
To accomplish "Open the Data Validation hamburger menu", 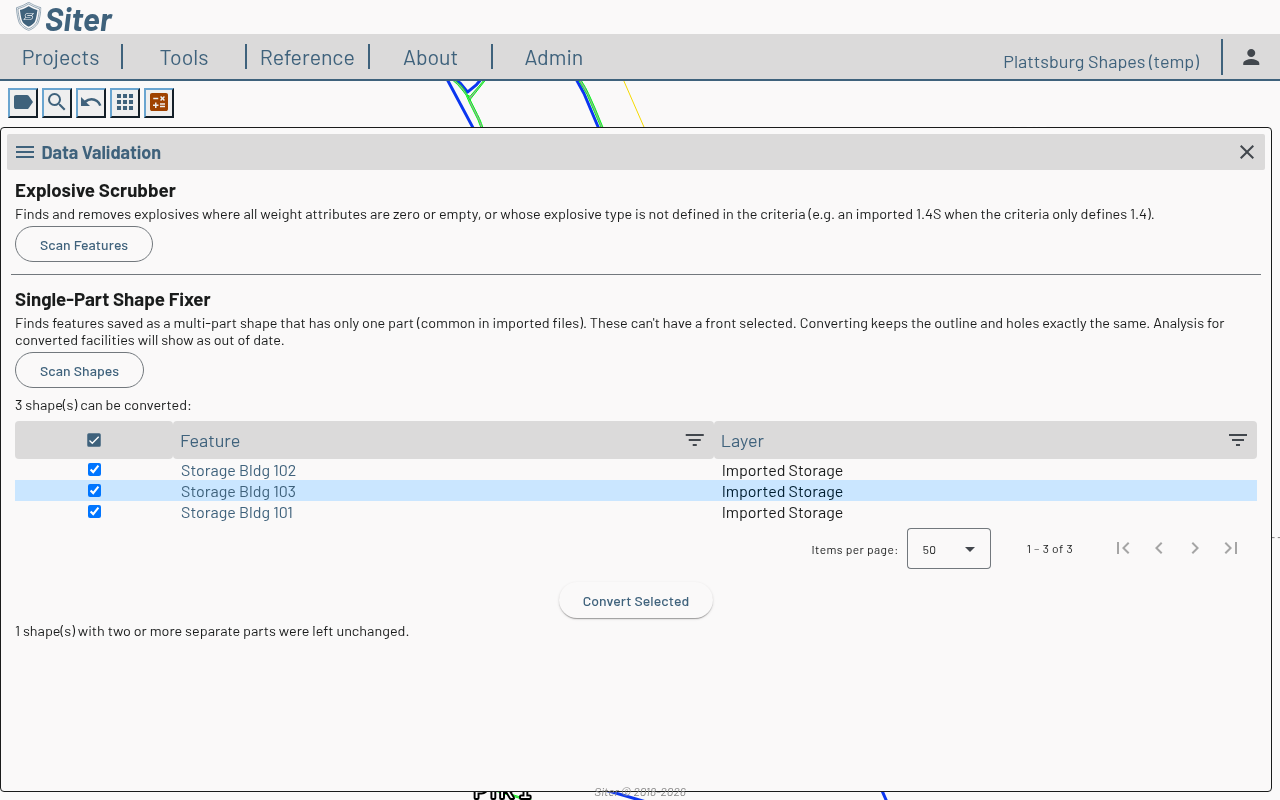I will pyautogui.click(x=25, y=152).
